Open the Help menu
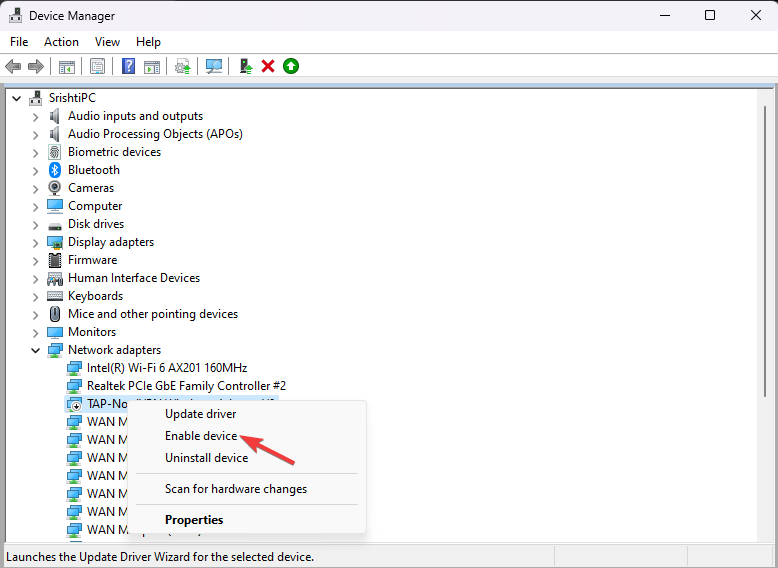The height and width of the screenshot is (568, 778). [148, 42]
